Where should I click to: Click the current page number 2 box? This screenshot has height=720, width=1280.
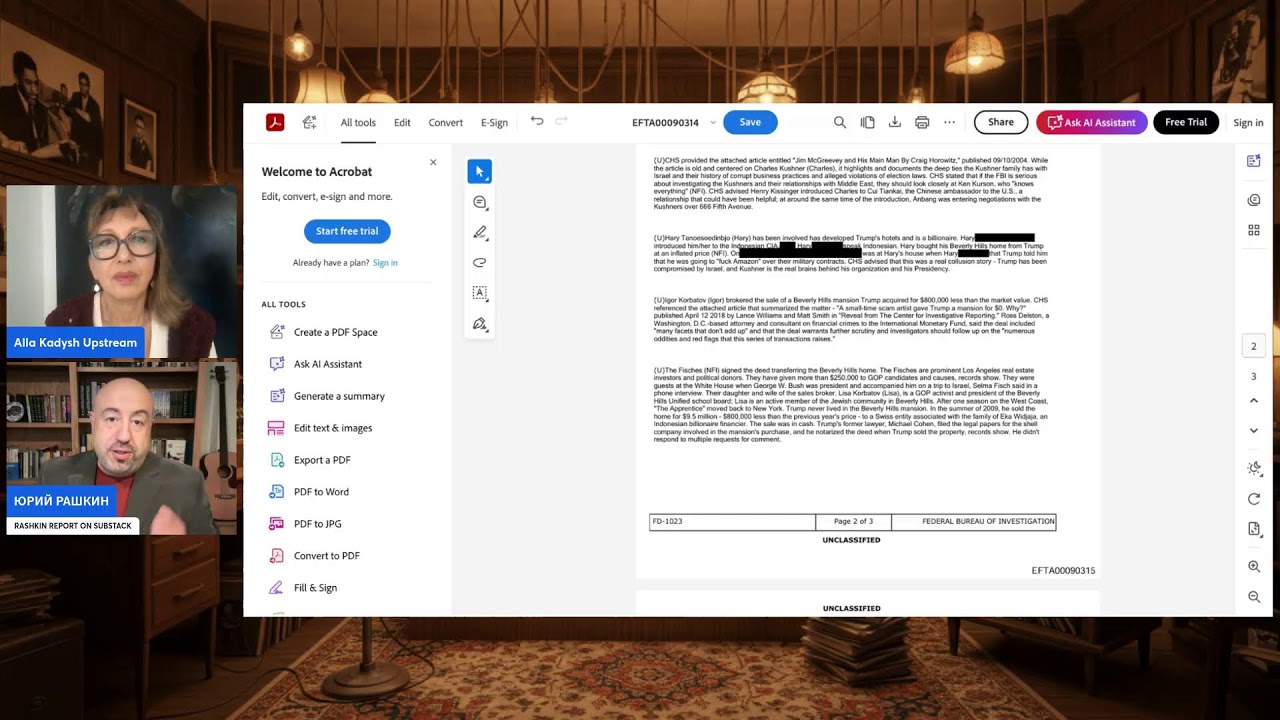[1254, 346]
